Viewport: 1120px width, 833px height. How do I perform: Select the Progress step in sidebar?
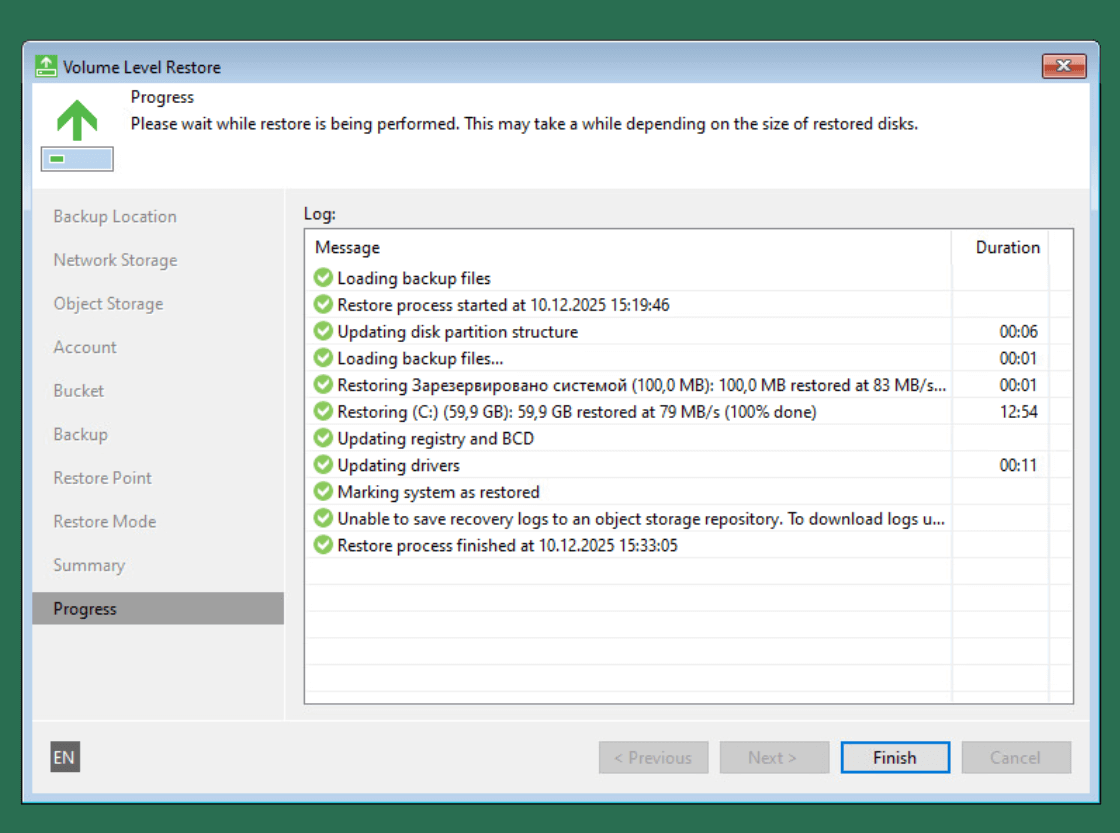pos(85,609)
